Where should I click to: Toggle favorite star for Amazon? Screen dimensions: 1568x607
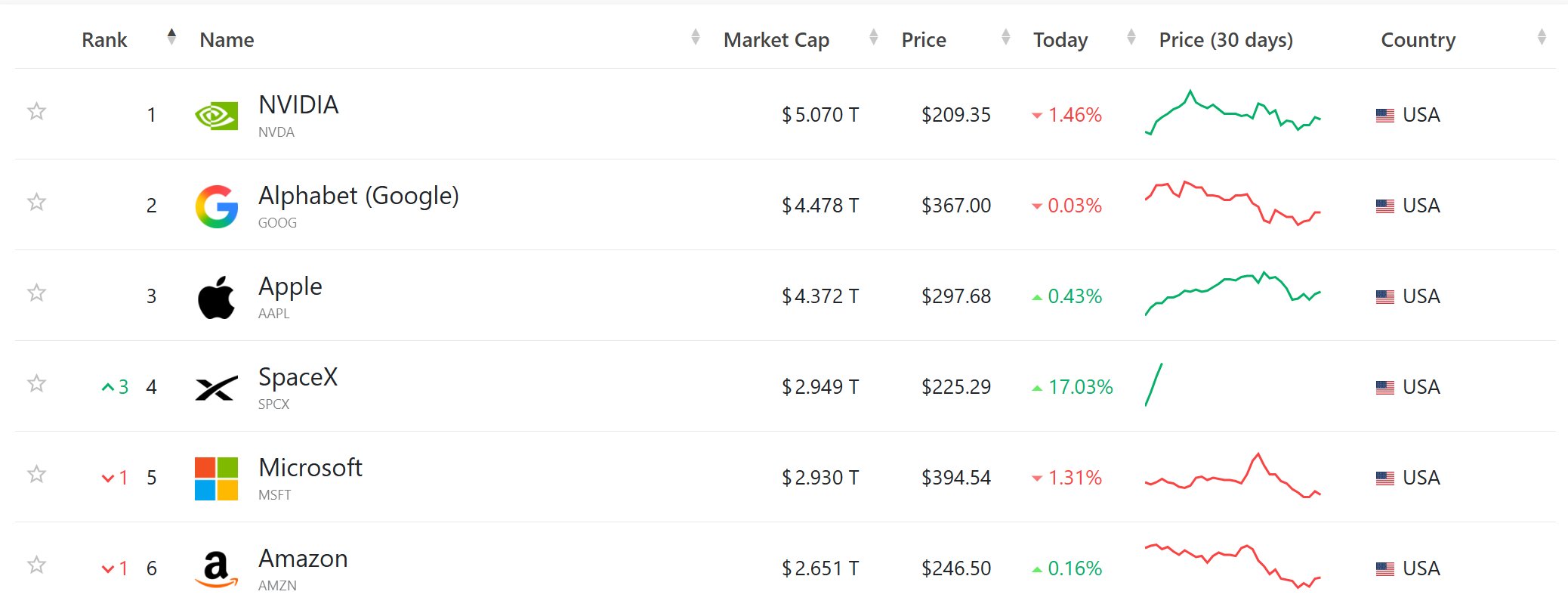tap(36, 565)
